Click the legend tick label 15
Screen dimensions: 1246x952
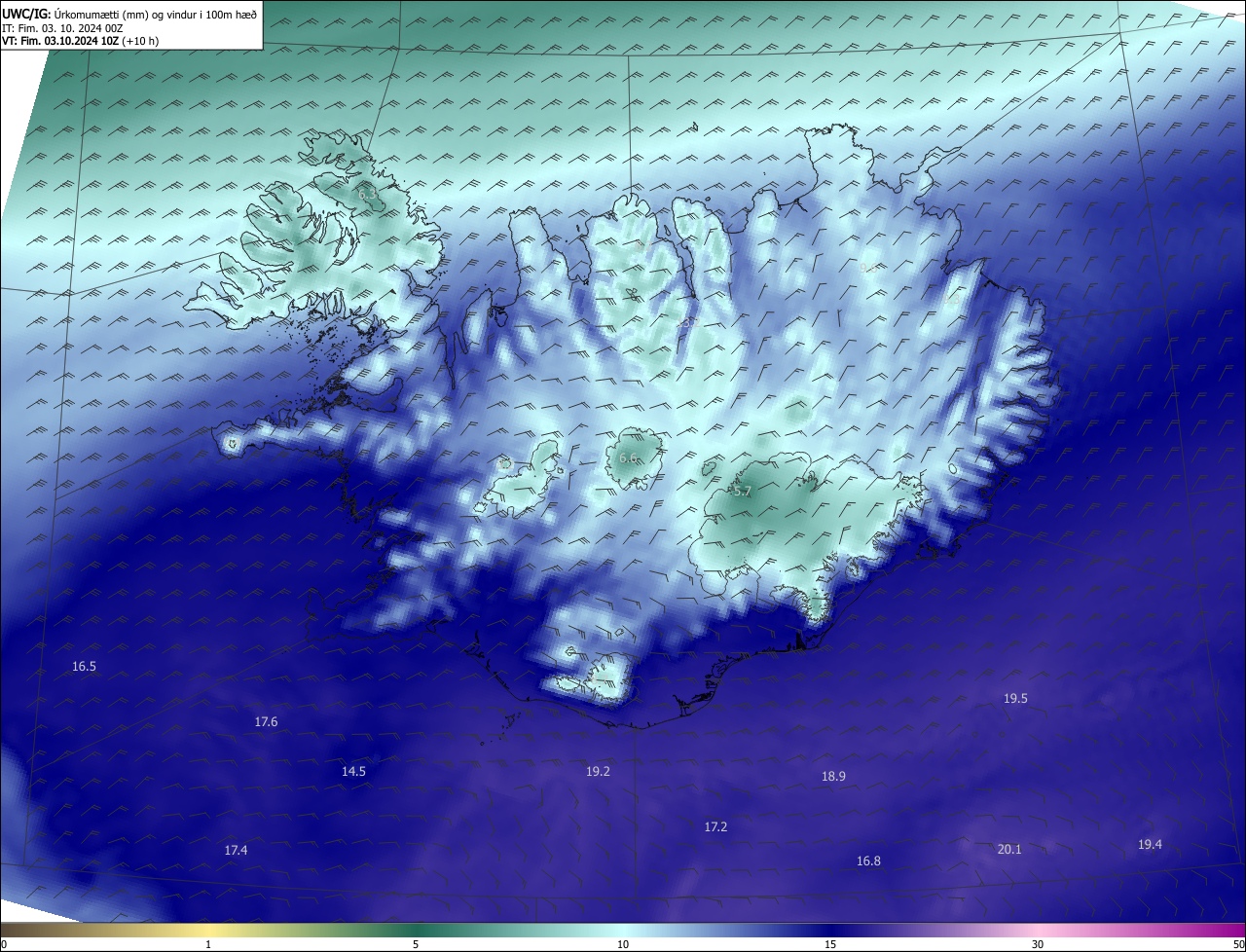click(x=830, y=944)
